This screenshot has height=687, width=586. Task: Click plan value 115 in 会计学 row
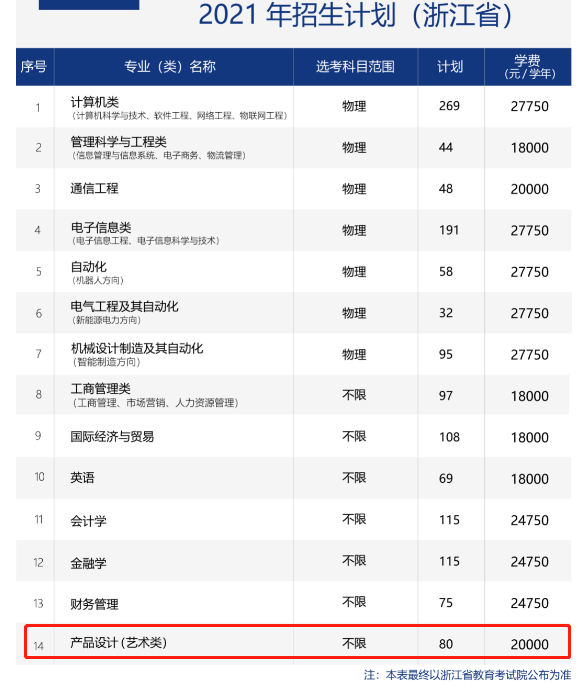point(449,520)
